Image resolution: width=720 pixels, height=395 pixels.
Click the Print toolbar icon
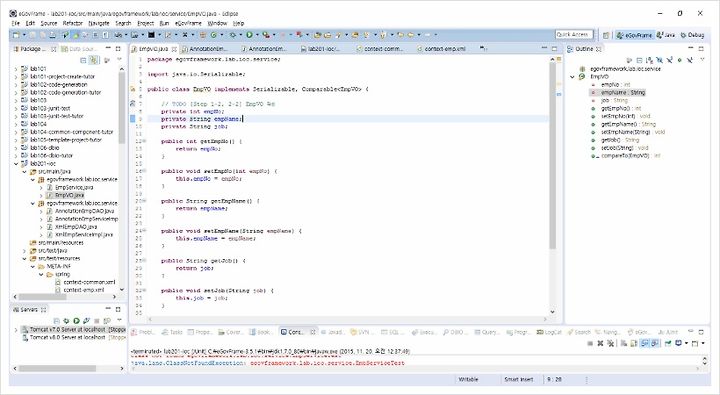click(x=53, y=35)
